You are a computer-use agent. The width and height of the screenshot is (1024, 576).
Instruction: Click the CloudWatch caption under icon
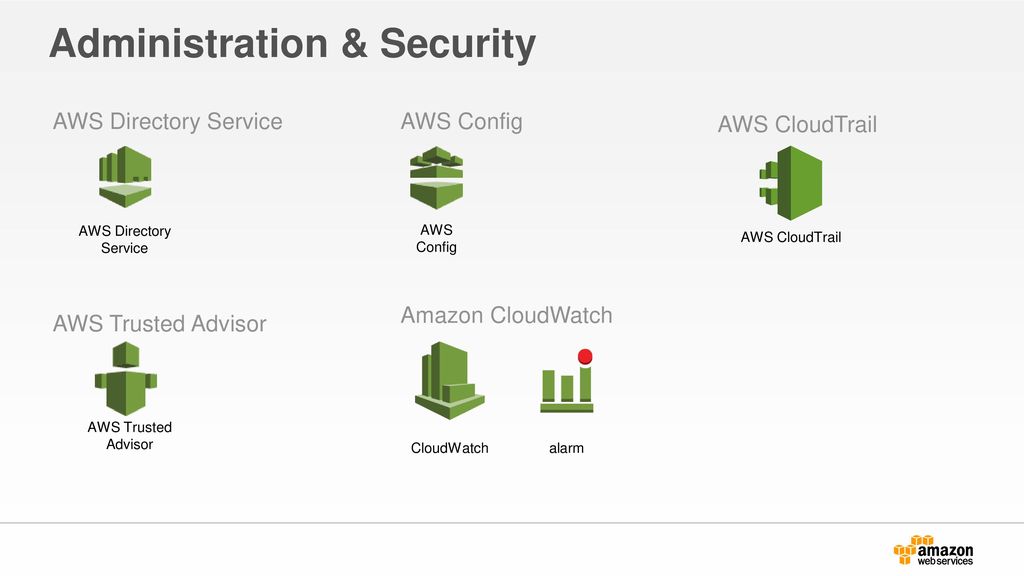[449, 448]
